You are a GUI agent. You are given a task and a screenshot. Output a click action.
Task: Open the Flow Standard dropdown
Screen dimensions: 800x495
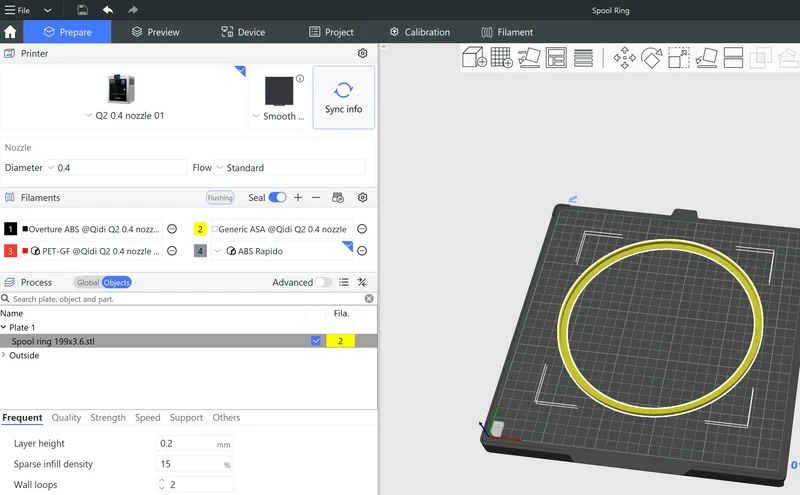(x=289, y=167)
